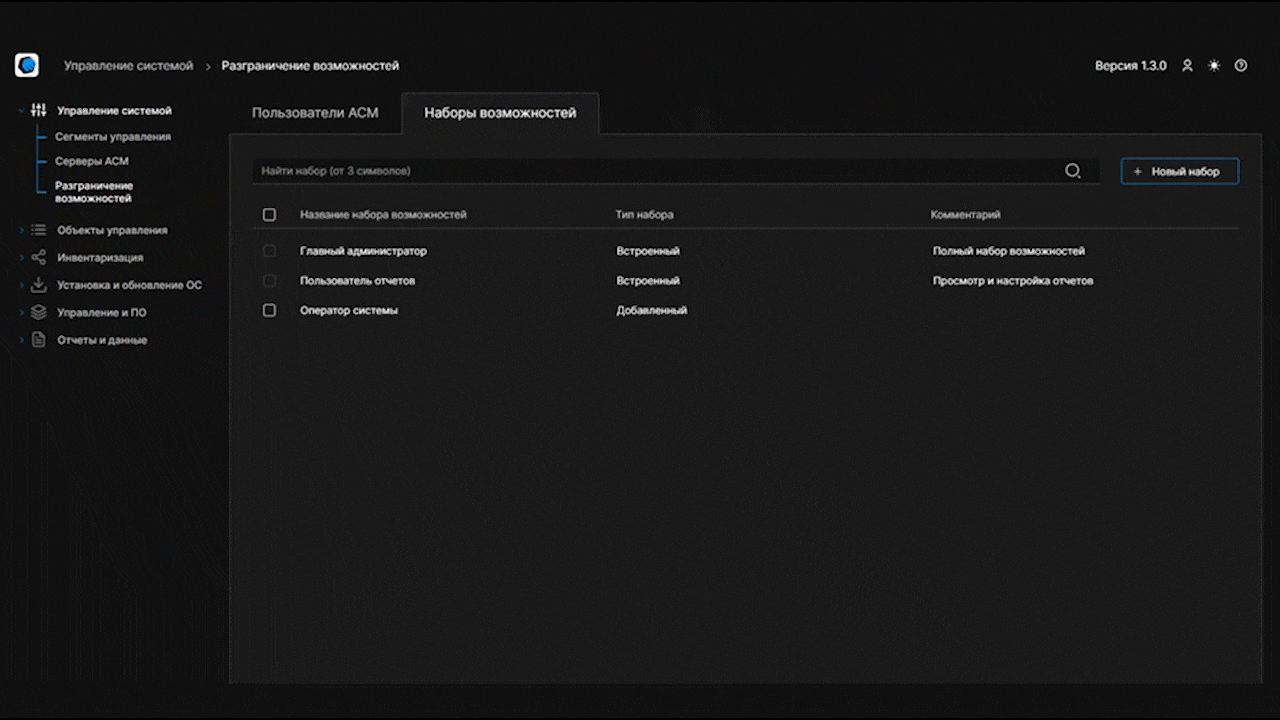Open the Отчеты и данные document icon
Viewport: 1280px width, 720px height.
pos(38,340)
